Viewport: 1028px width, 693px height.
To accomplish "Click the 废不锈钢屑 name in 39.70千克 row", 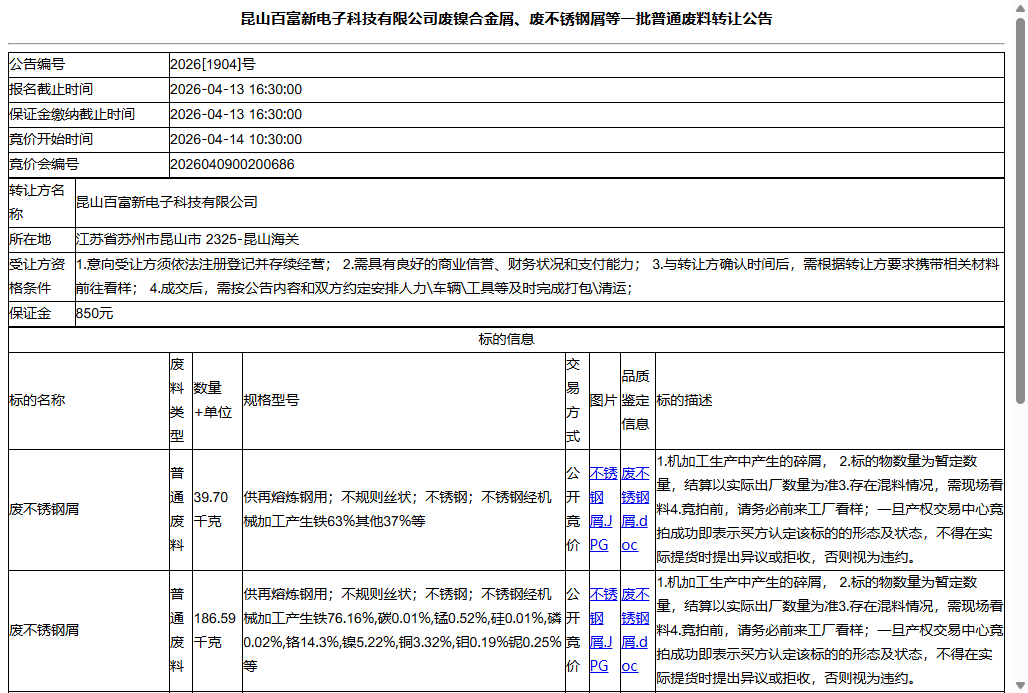I will pos(45,509).
